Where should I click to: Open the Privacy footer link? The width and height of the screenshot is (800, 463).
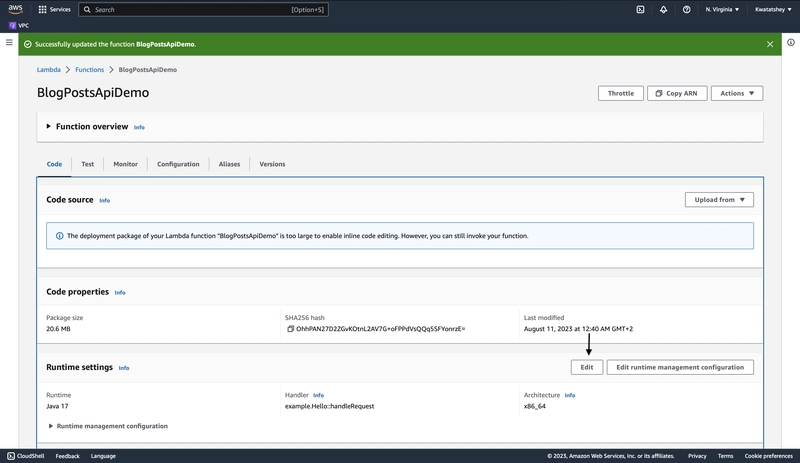tap(697, 456)
